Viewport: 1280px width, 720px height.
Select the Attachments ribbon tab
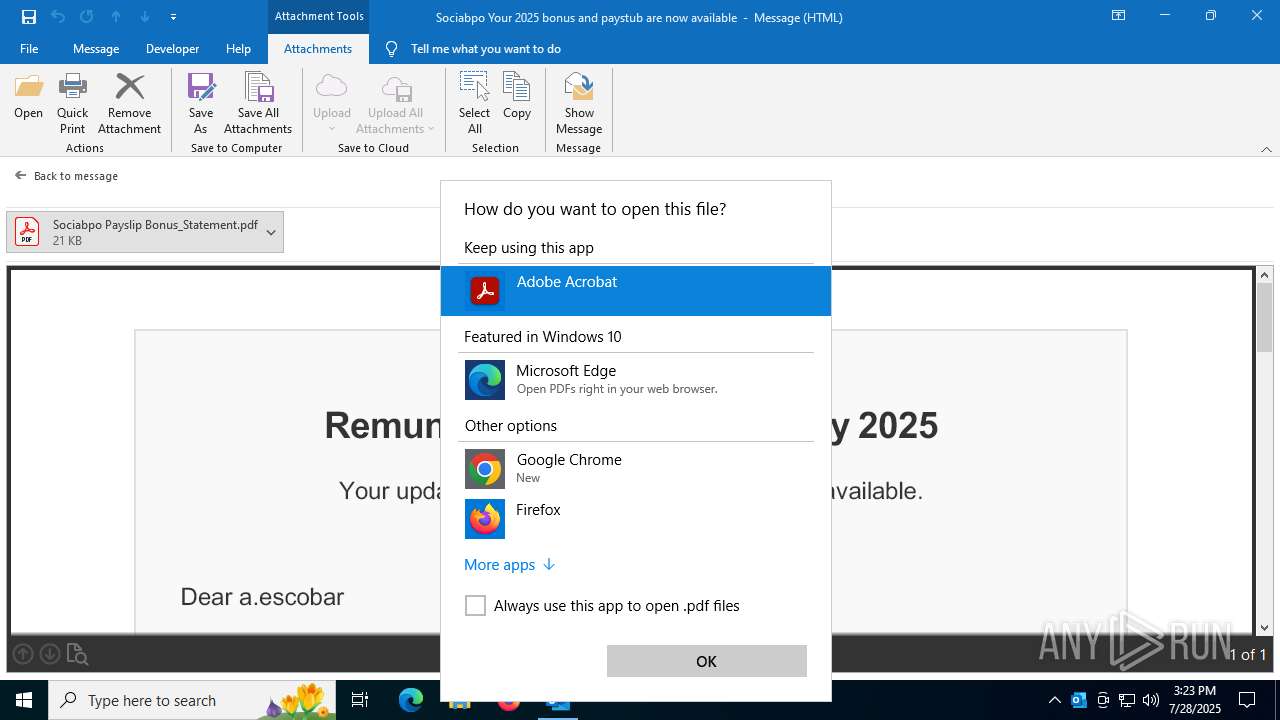point(318,49)
